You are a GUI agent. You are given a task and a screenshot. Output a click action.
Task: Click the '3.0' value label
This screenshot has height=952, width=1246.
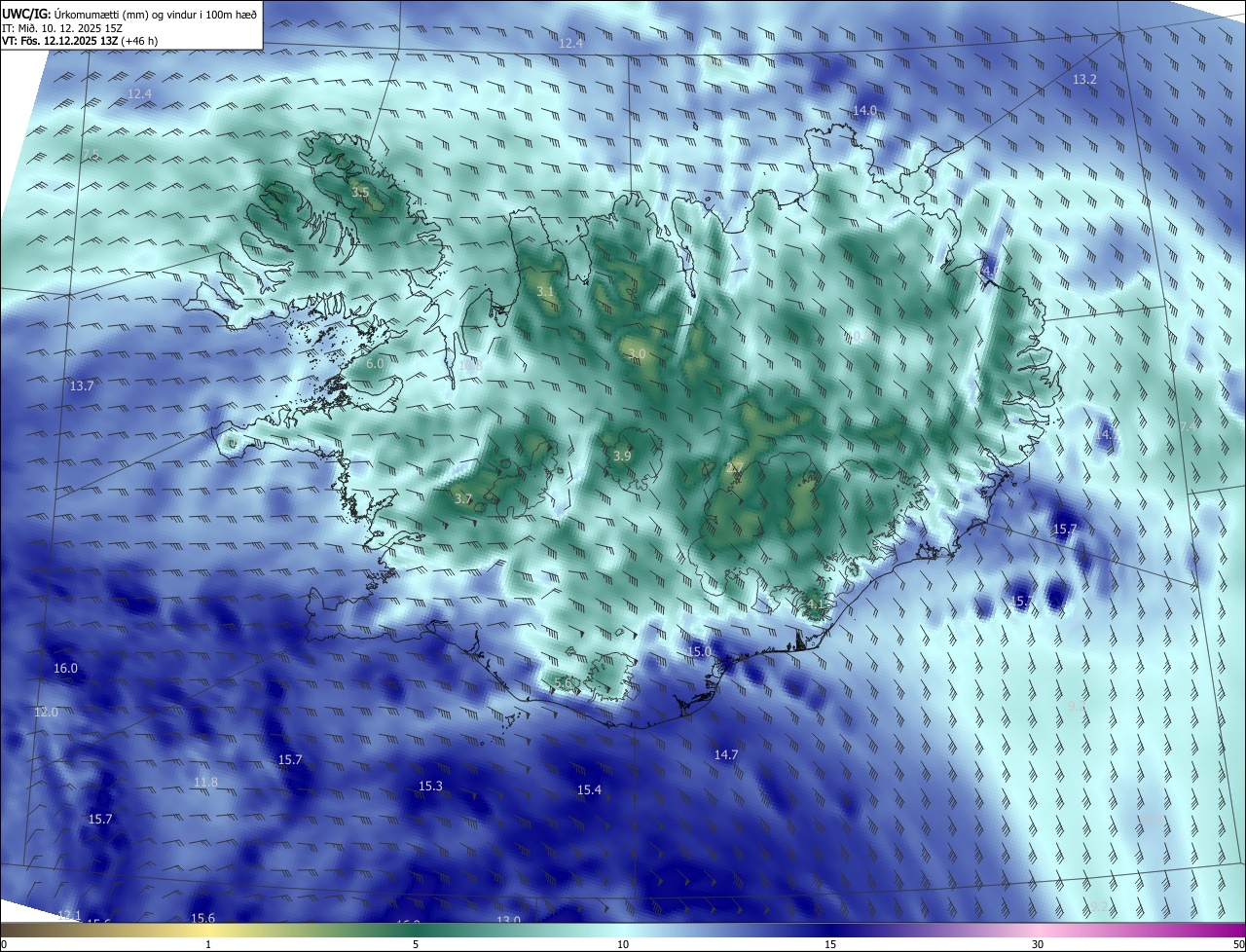pyautogui.click(x=637, y=354)
